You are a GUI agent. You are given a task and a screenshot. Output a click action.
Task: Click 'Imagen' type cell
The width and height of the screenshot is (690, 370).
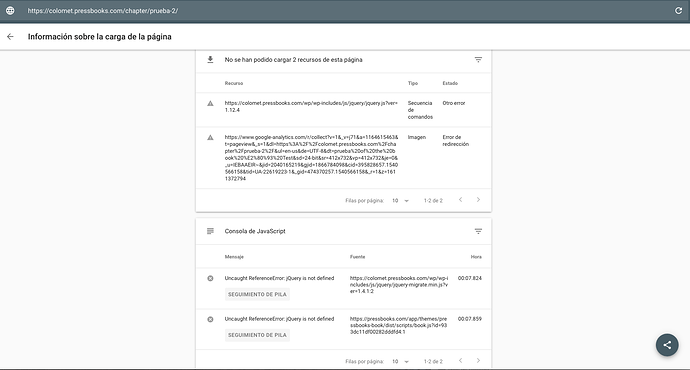point(417,137)
